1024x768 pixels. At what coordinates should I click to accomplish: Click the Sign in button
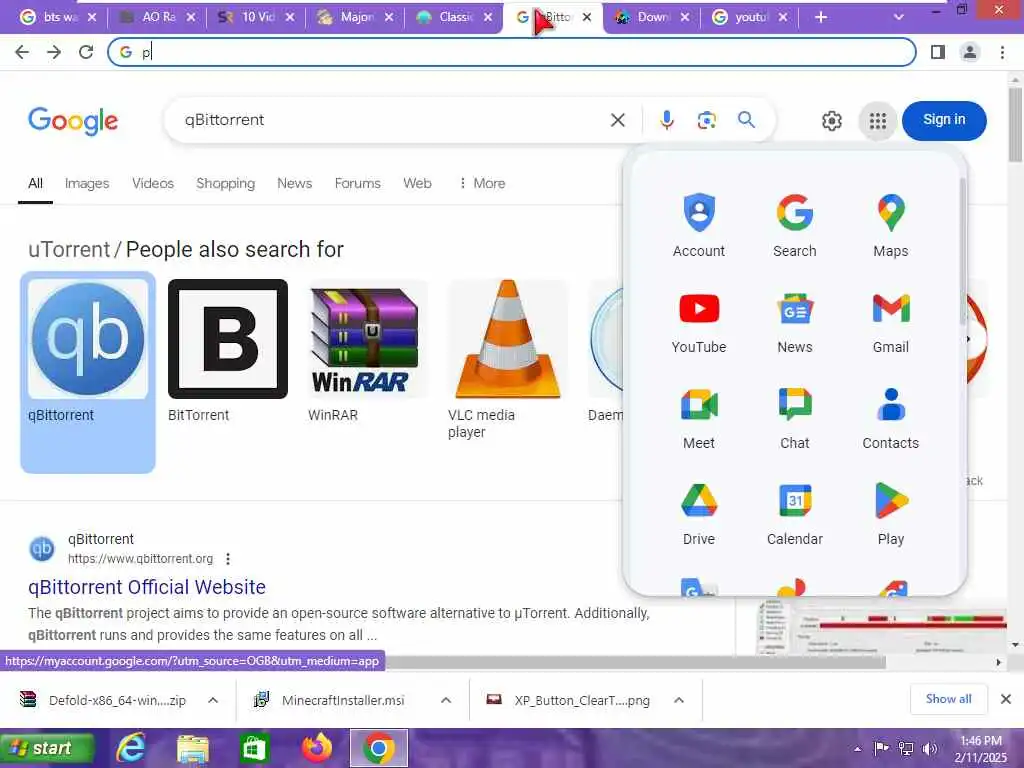tap(944, 120)
